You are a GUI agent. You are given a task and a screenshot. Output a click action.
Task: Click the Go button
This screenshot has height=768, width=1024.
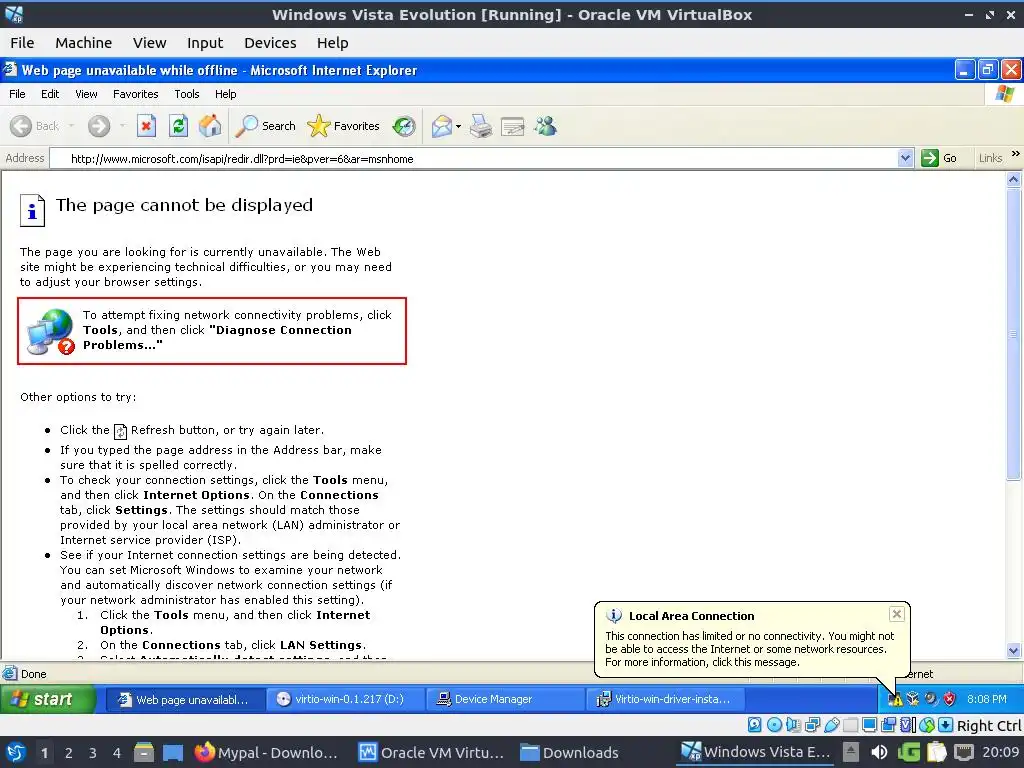tap(939, 158)
